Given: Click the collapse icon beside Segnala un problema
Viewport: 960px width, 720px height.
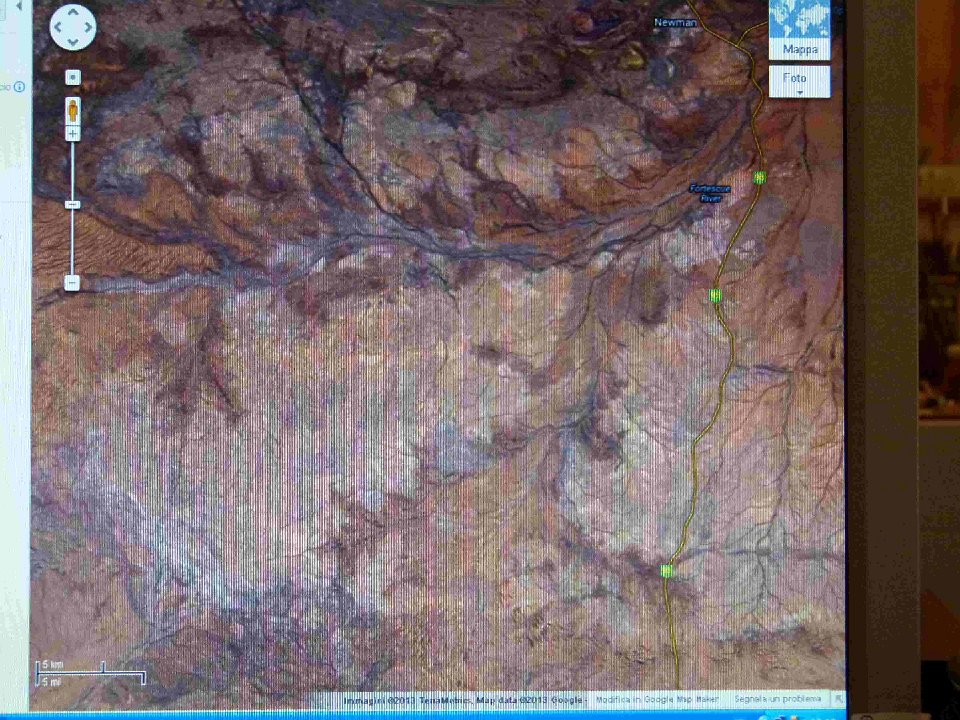Looking at the screenshot, I should 839,699.
